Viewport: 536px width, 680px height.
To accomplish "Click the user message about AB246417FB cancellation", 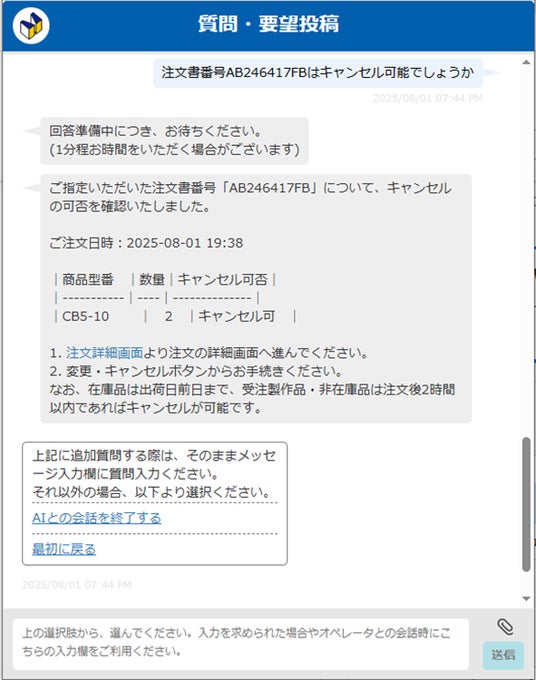I will 318,73.
